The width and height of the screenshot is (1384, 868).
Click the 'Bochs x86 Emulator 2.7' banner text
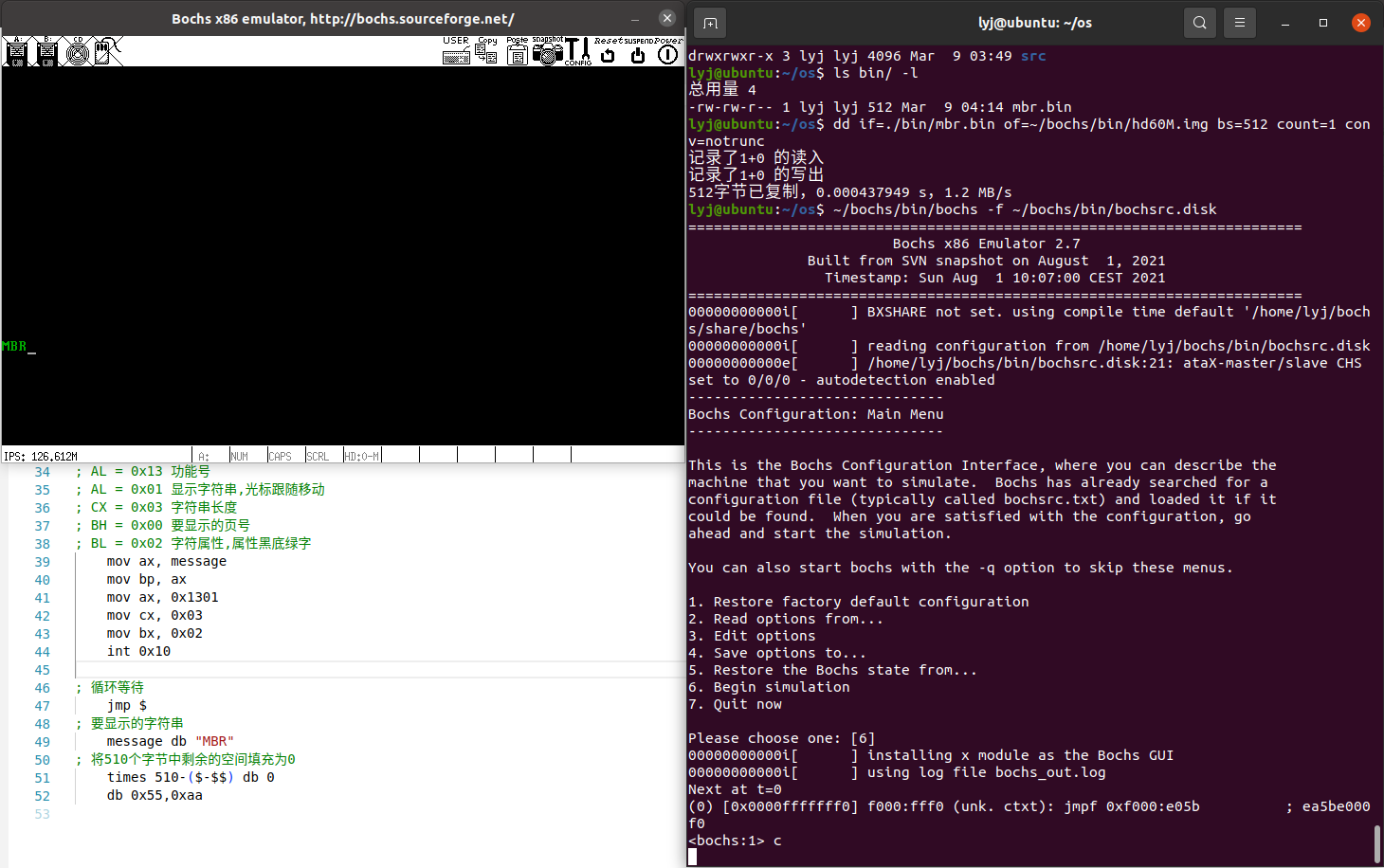[x=986, y=244]
